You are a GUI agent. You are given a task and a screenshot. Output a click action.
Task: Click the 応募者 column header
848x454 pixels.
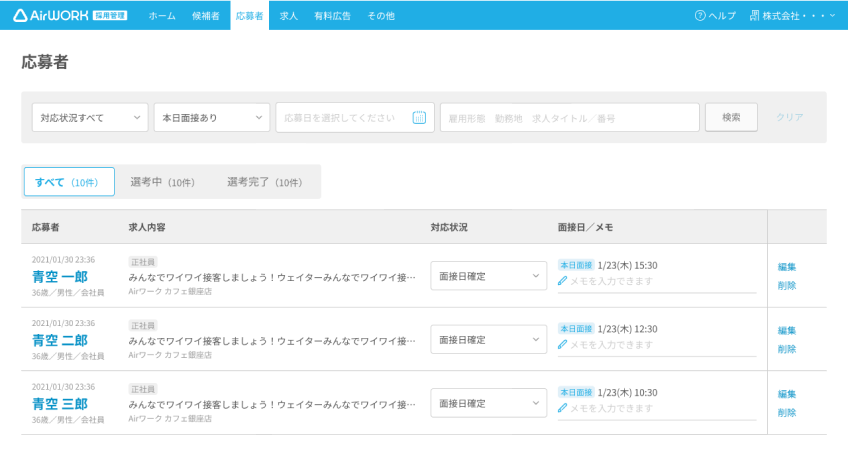coord(45,227)
